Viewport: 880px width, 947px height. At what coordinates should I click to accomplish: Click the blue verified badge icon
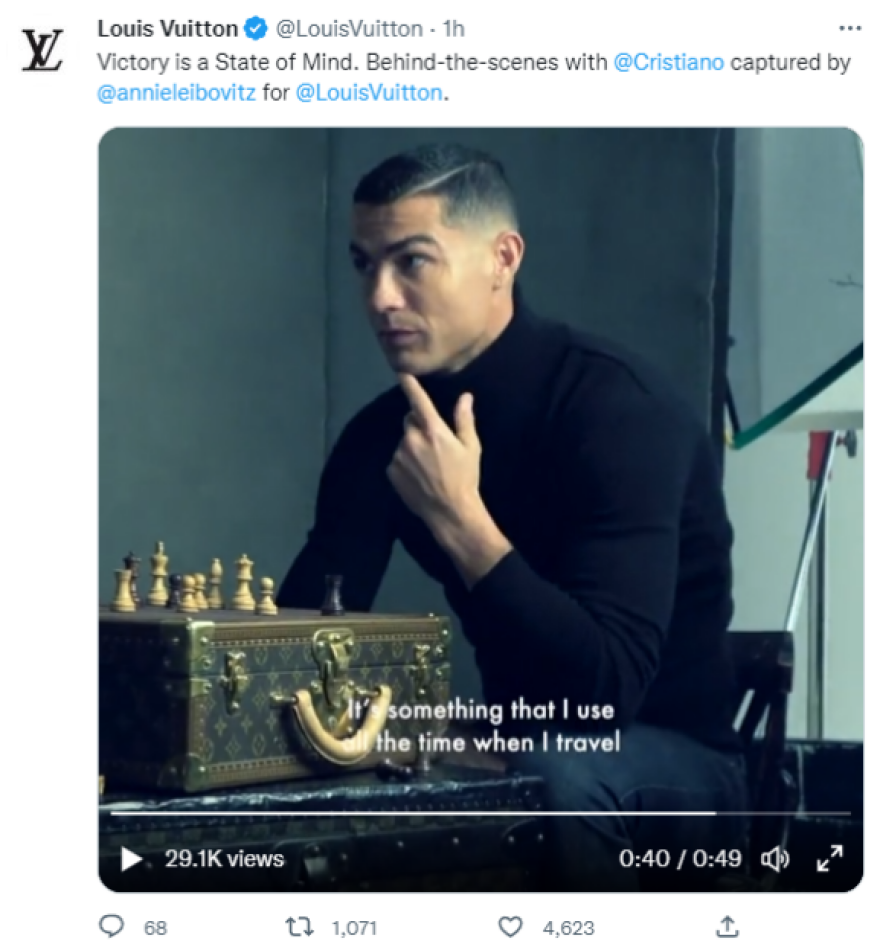pyautogui.click(x=256, y=28)
